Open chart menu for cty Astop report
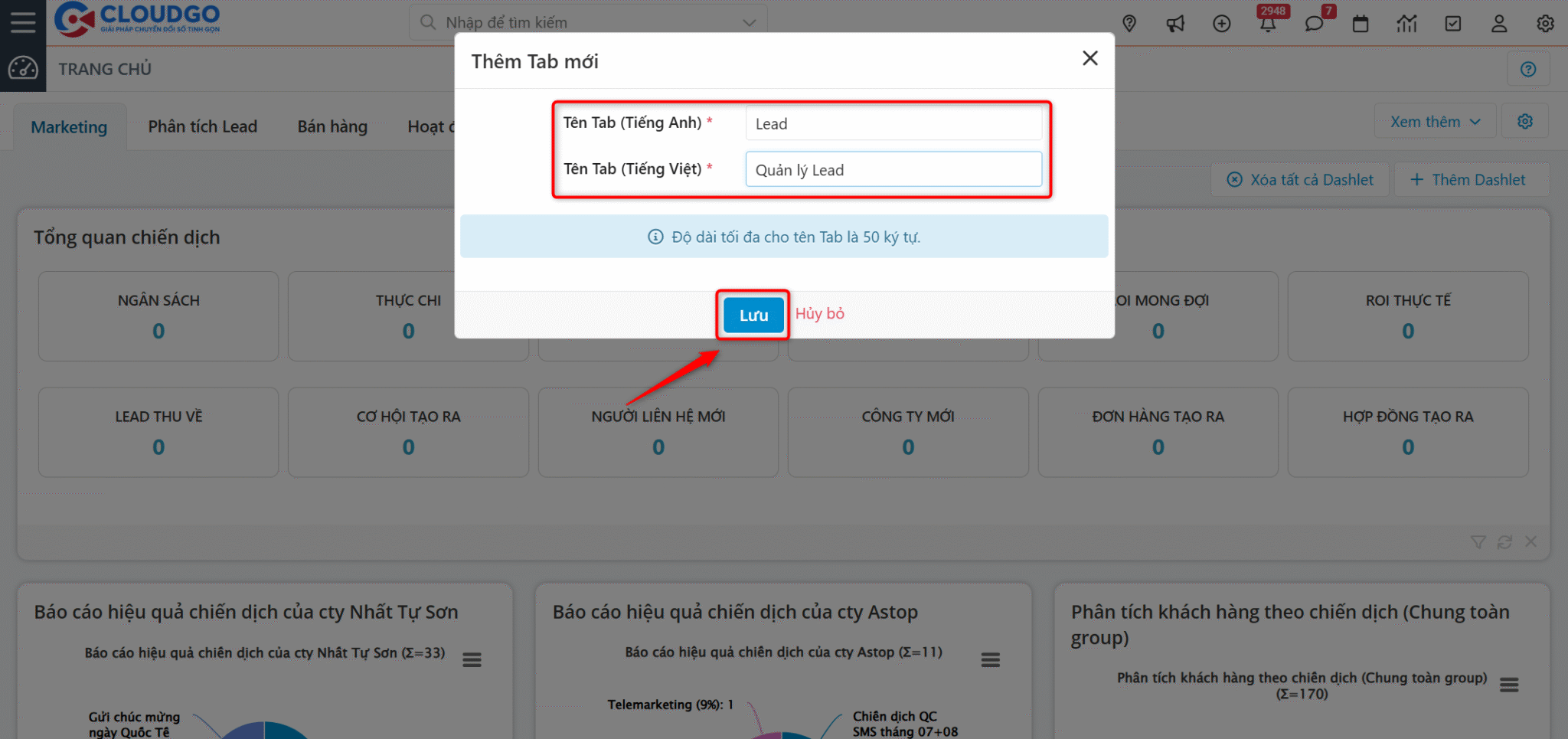The height and width of the screenshot is (739, 1568). (991, 660)
